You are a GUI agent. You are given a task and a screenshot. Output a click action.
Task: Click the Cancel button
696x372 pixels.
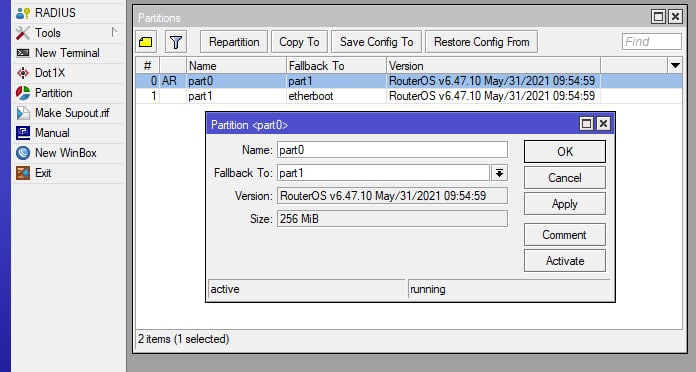point(565,178)
